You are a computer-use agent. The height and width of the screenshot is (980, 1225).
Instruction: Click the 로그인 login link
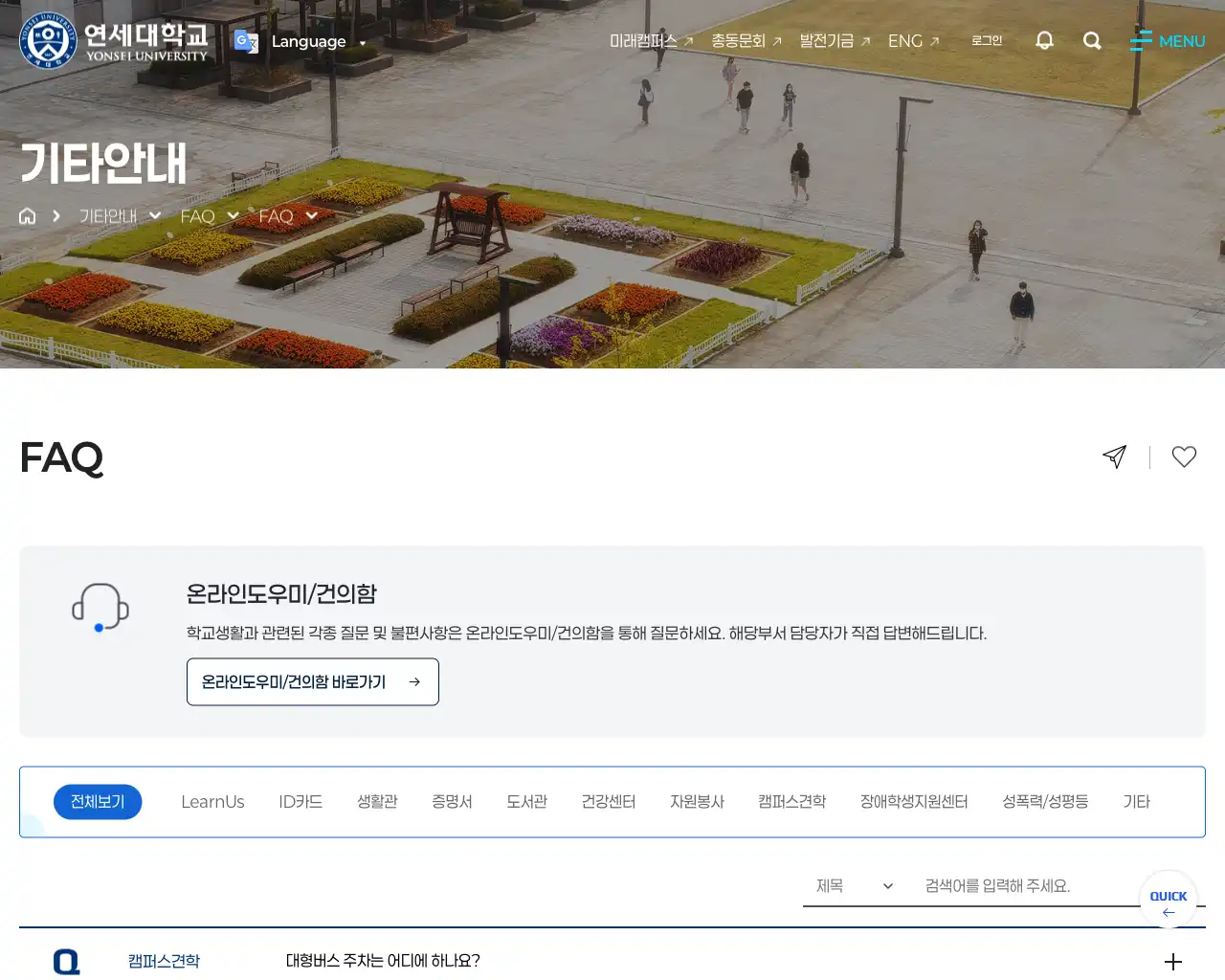[987, 40]
